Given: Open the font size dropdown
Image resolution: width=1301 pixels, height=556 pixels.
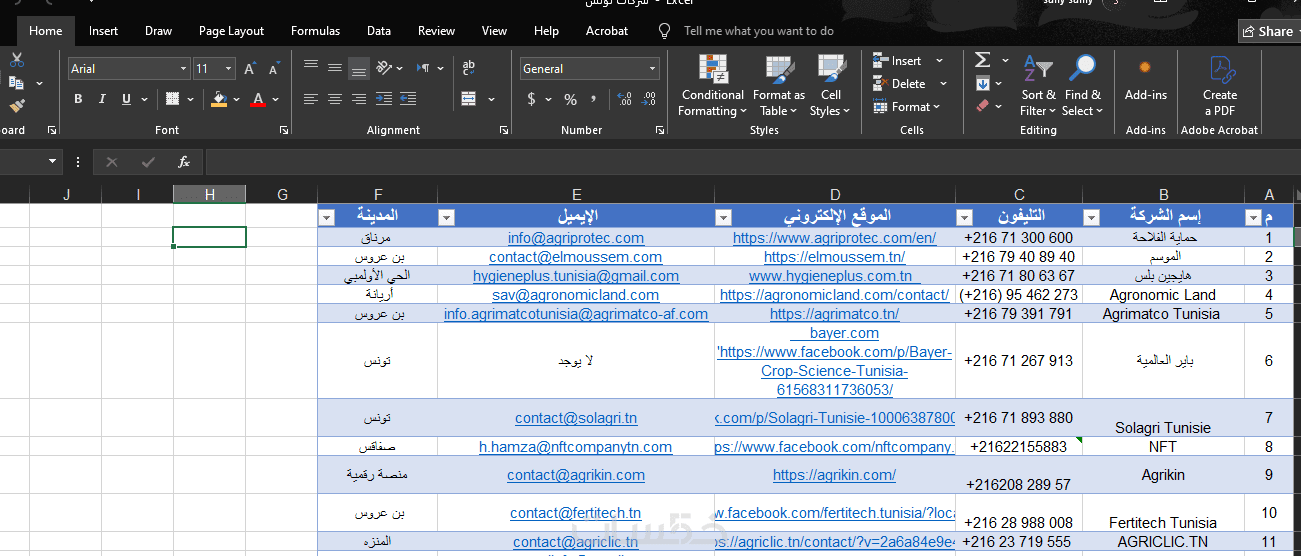Looking at the screenshot, I should pyautogui.click(x=229, y=69).
